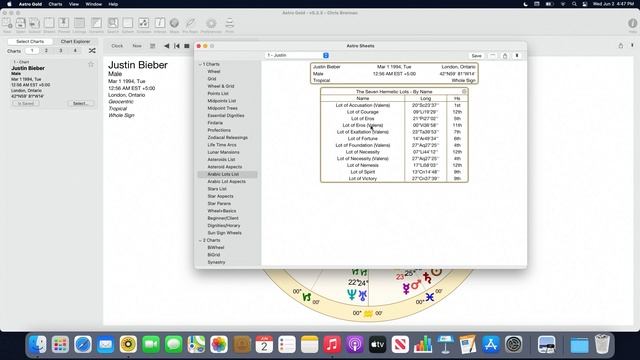
Task: Open the Eclipses toolbar icon
Action: tap(144, 24)
